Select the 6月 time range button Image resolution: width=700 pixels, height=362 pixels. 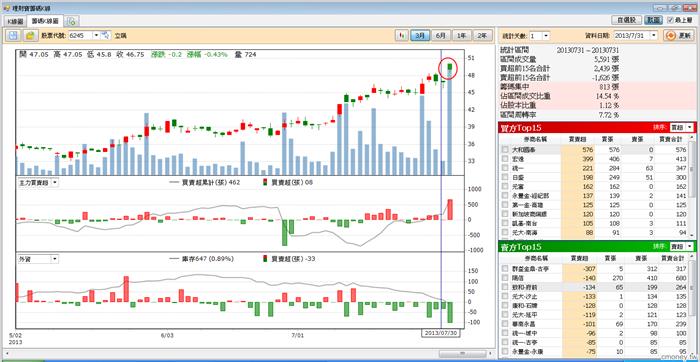pyautogui.click(x=441, y=35)
